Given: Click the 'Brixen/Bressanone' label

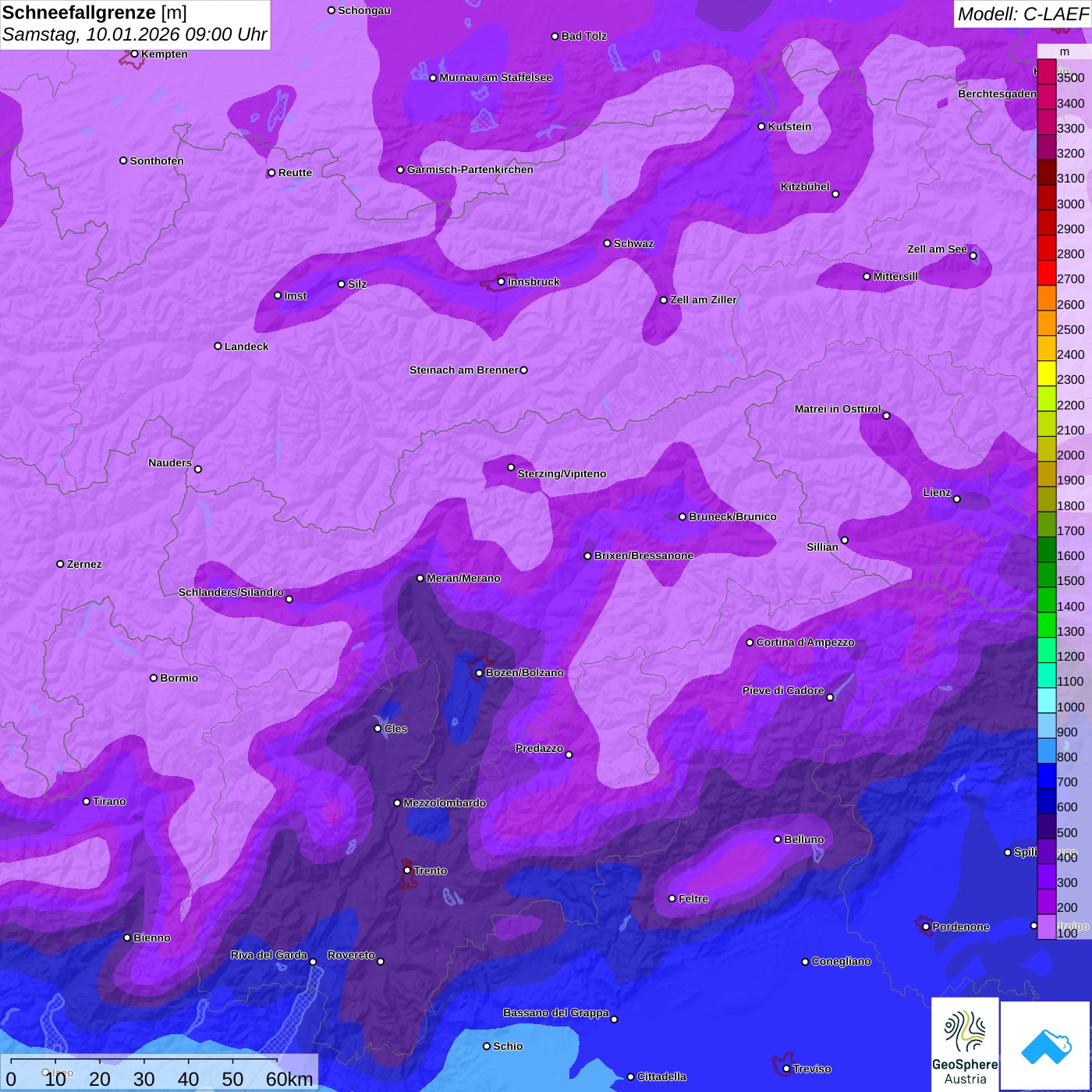Looking at the screenshot, I should 643,555.
